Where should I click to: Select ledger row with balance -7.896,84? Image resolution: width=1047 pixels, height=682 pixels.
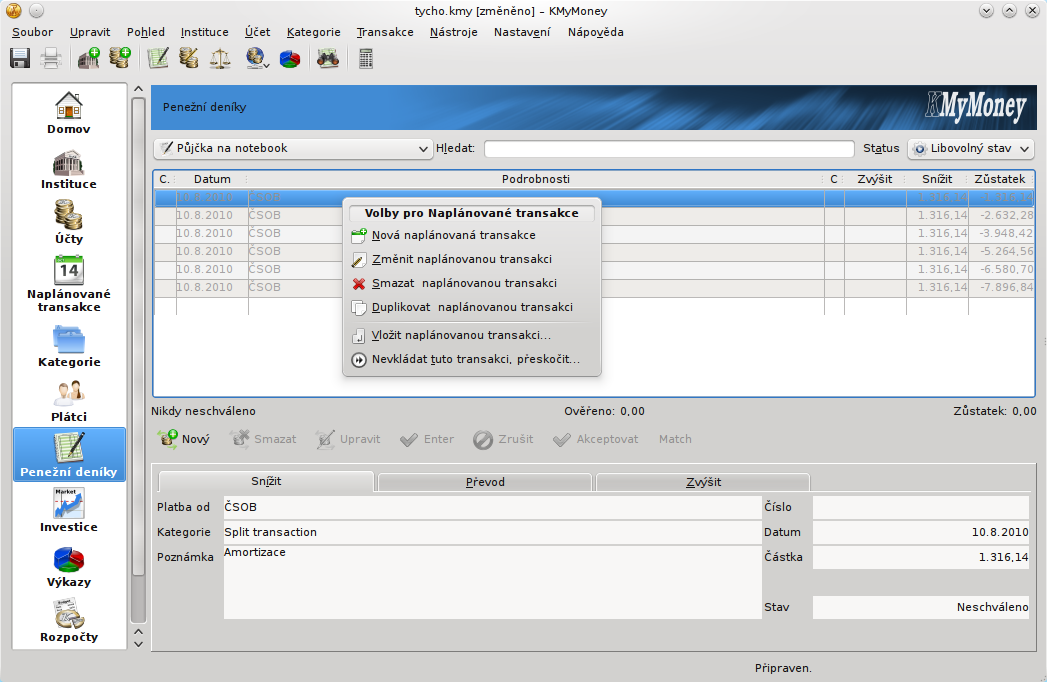coord(594,287)
